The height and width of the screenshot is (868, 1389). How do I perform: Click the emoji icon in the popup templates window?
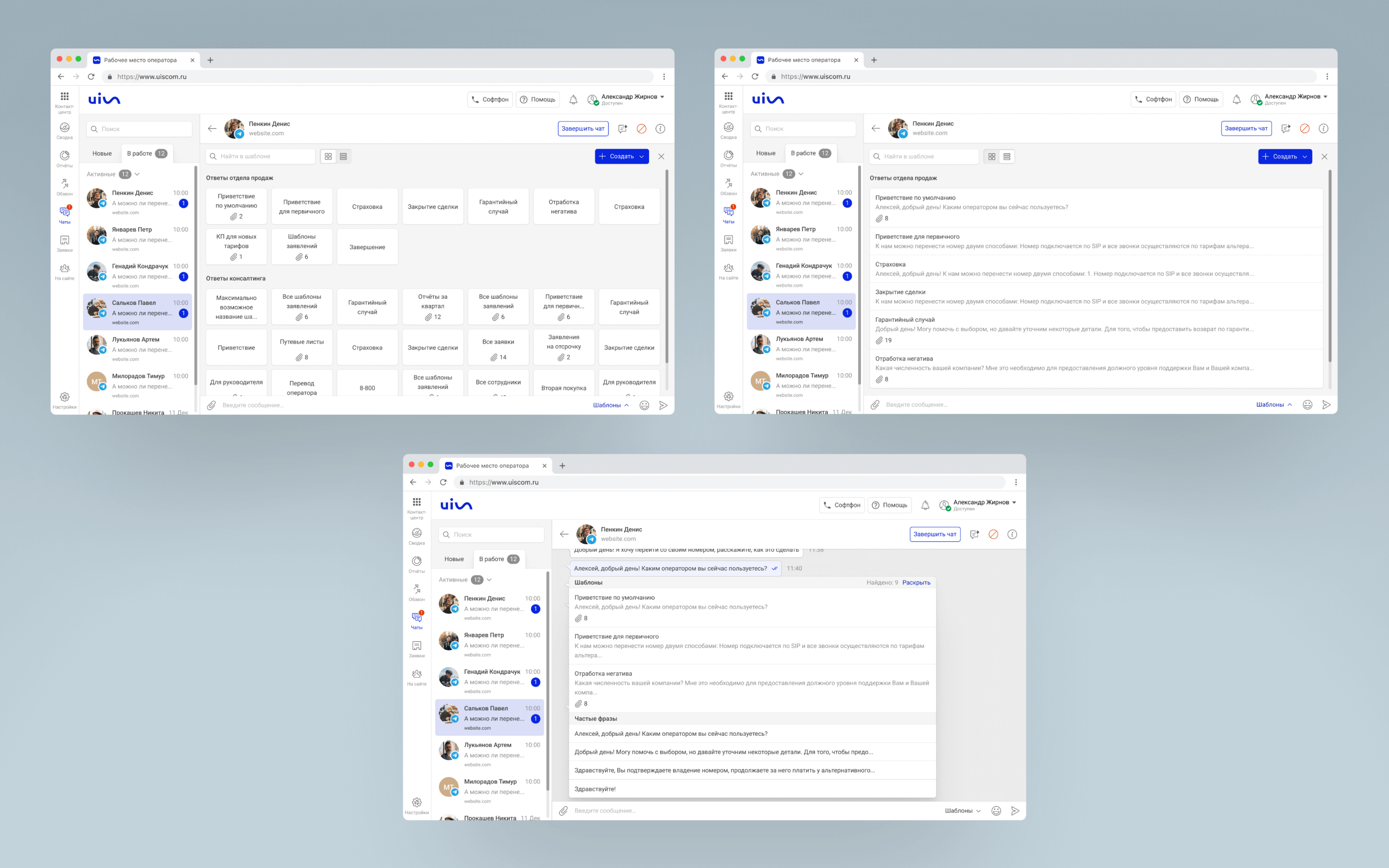pos(996,811)
